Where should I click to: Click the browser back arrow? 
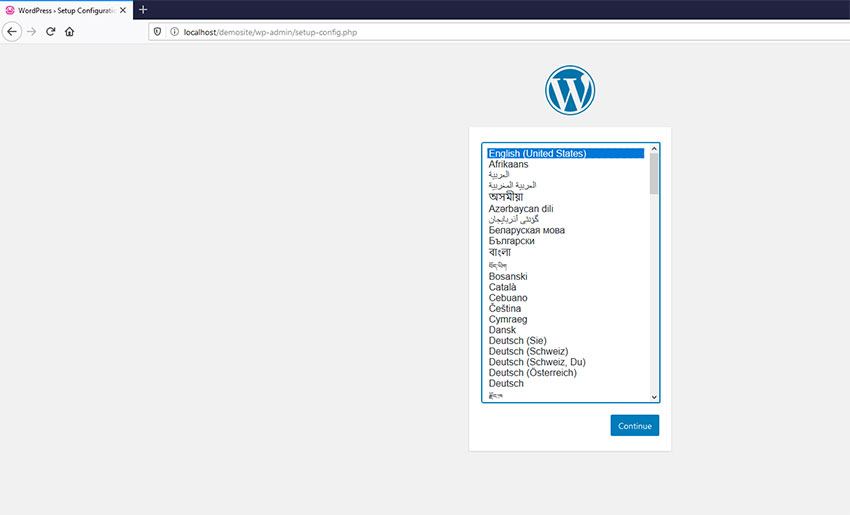click(x=12, y=31)
